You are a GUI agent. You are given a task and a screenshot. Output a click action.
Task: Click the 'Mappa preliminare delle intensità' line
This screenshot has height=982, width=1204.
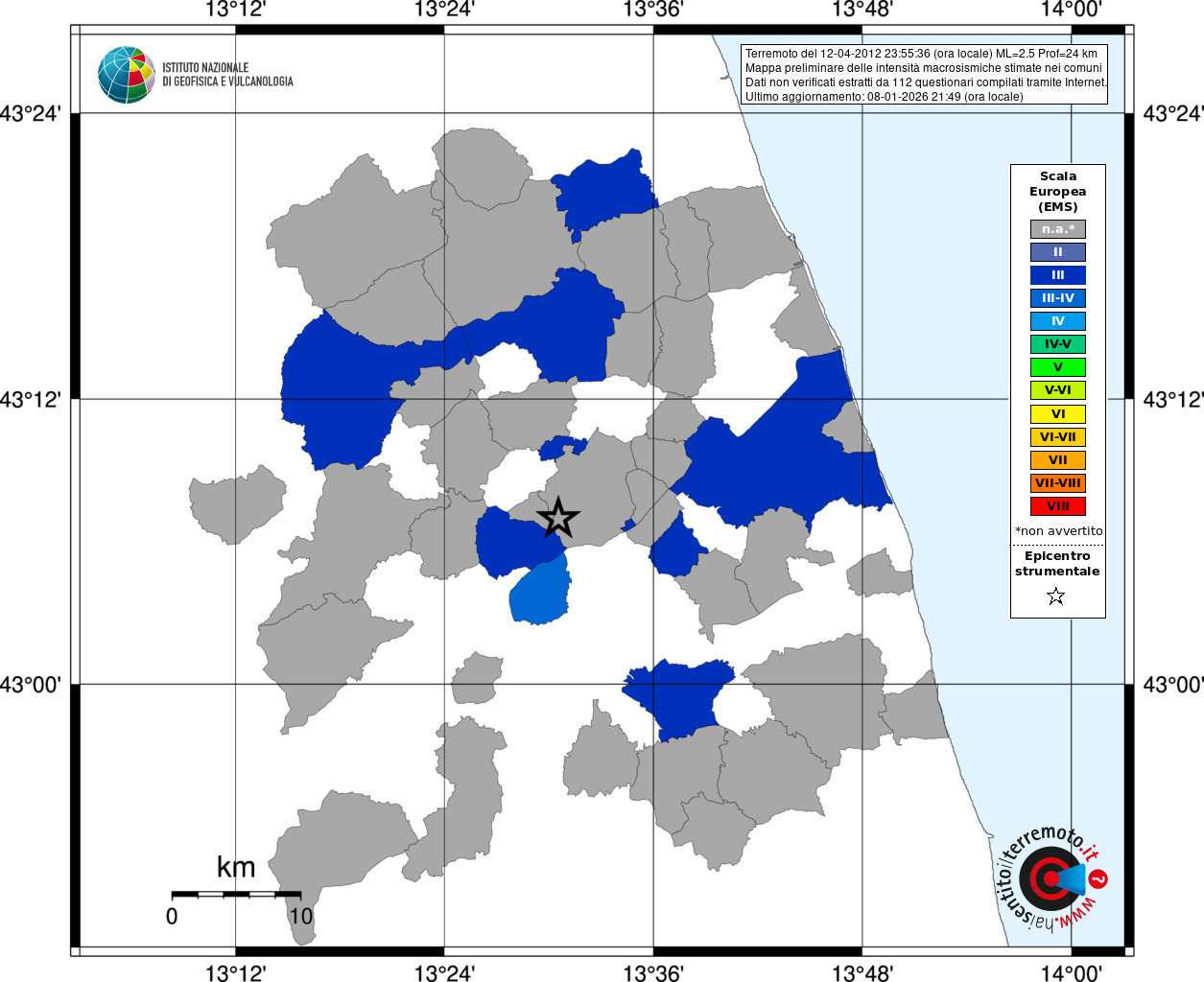pyautogui.click(x=923, y=68)
